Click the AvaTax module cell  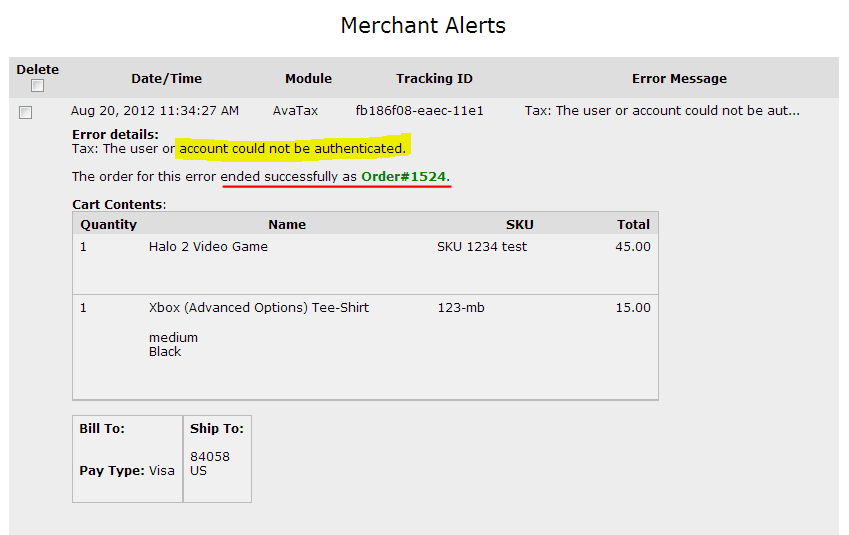tap(295, 111)
